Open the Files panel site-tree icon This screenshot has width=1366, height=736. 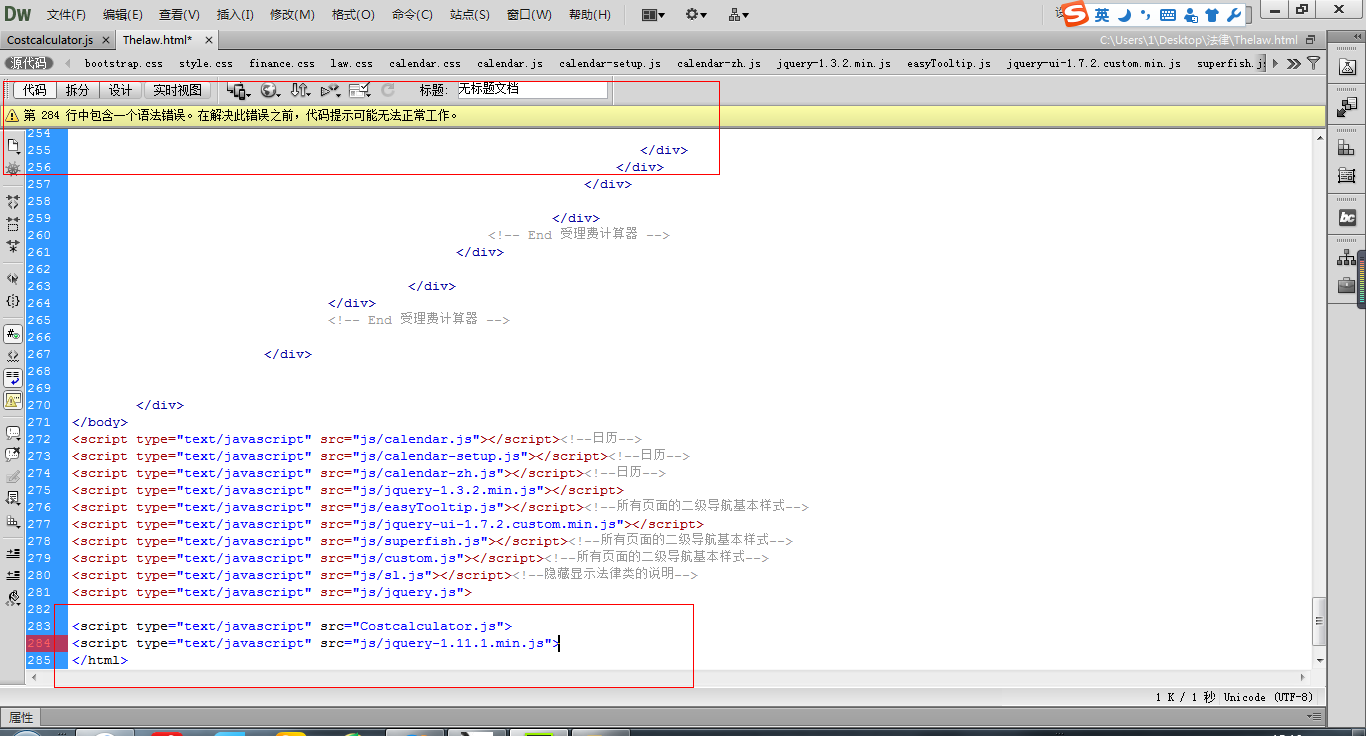1347,258
